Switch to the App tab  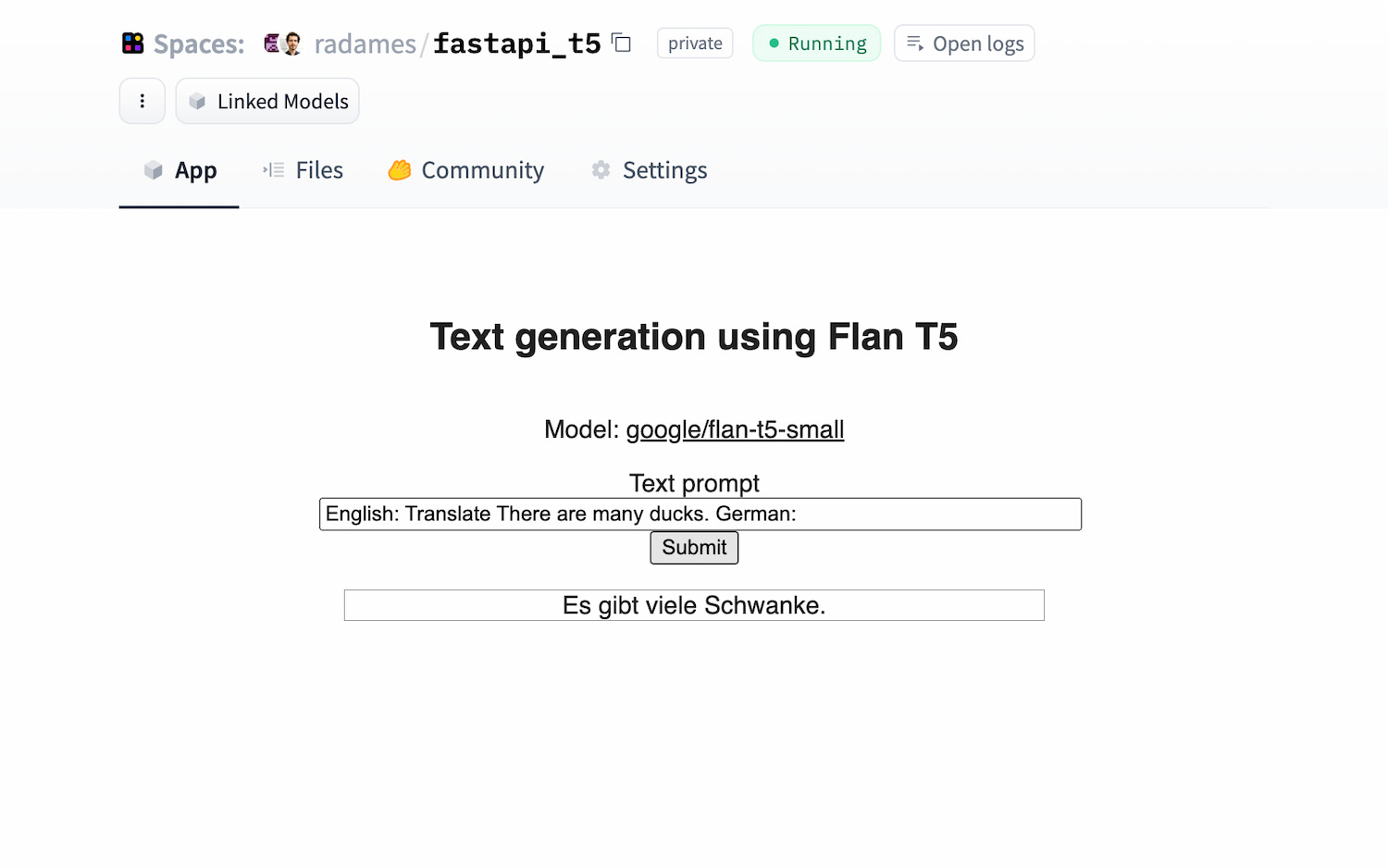click(x=180, y=170)
